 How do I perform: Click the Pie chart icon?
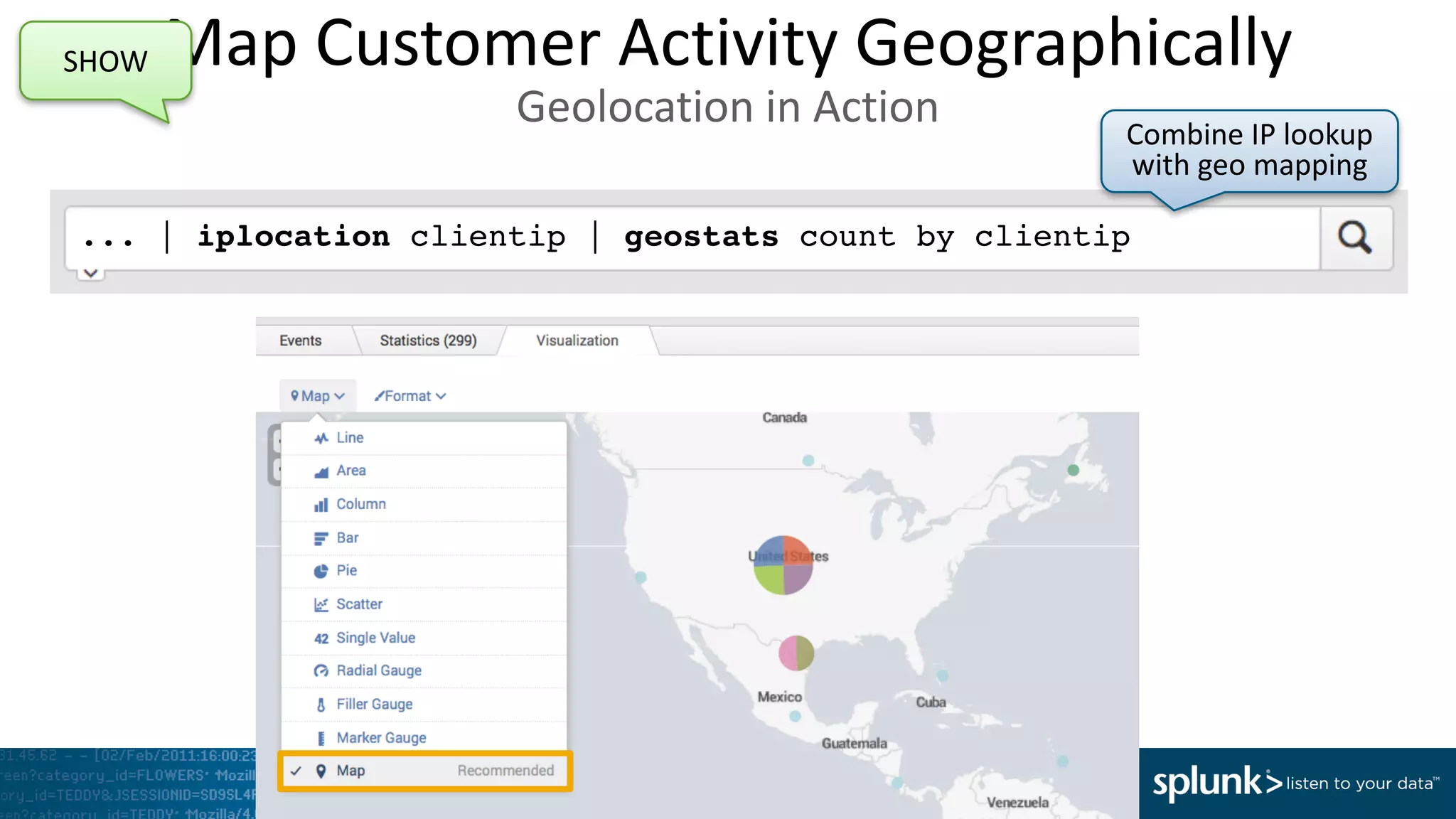321,571
